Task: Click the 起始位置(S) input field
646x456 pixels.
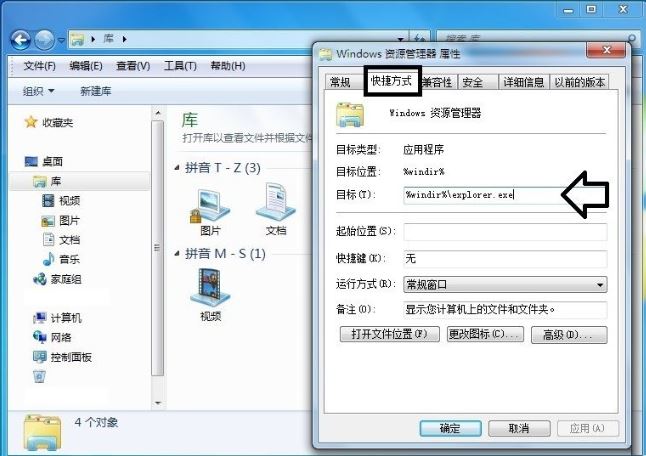Action: (505, 232)
